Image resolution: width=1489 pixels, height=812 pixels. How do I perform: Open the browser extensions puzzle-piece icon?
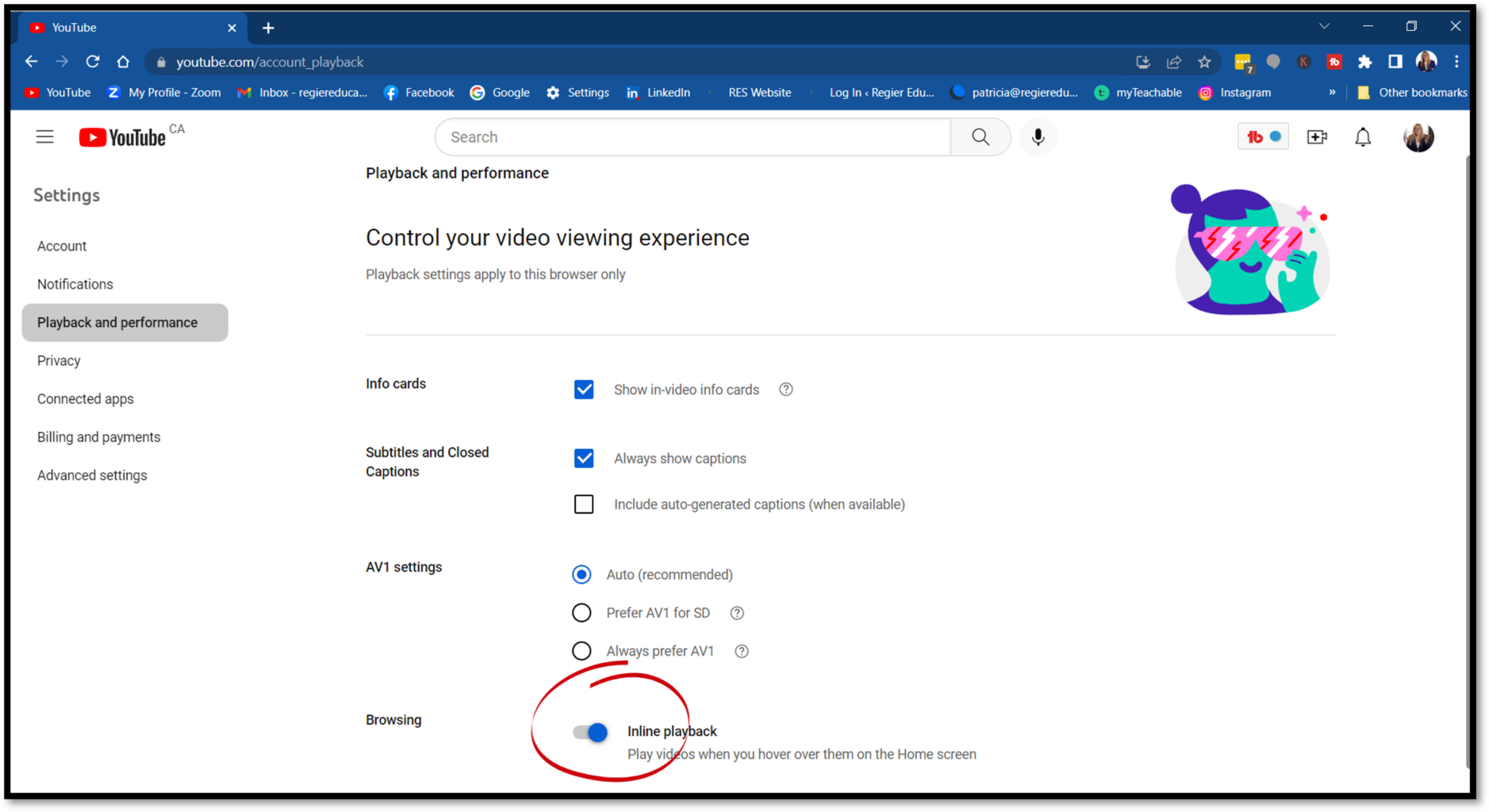click(x=1365, y=61)
